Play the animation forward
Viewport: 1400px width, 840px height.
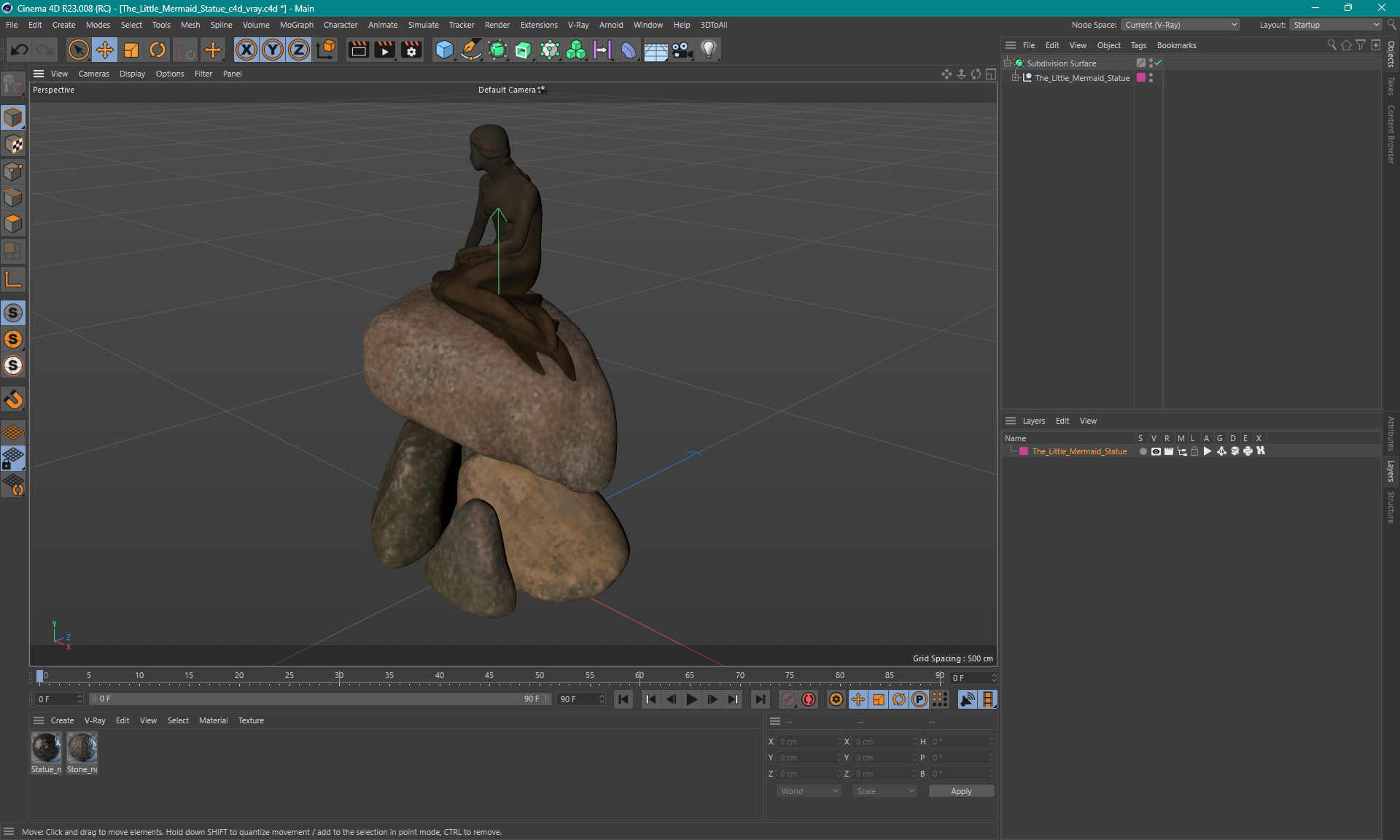[x=691, y=699]
